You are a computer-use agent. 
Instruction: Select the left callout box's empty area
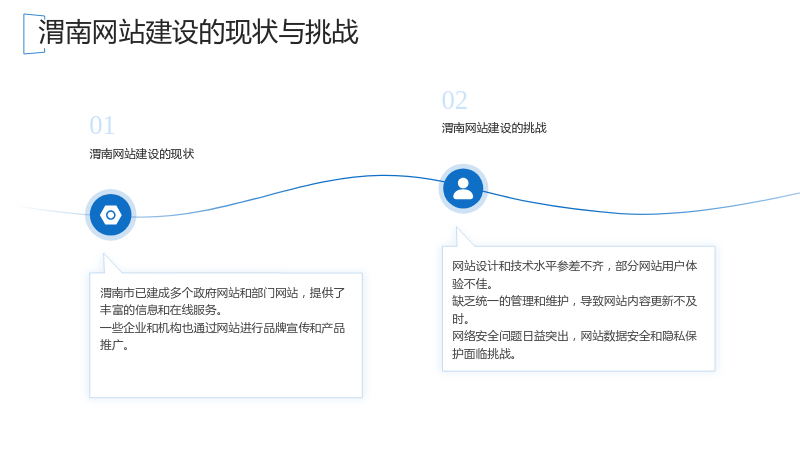click(x=226, y=375)
